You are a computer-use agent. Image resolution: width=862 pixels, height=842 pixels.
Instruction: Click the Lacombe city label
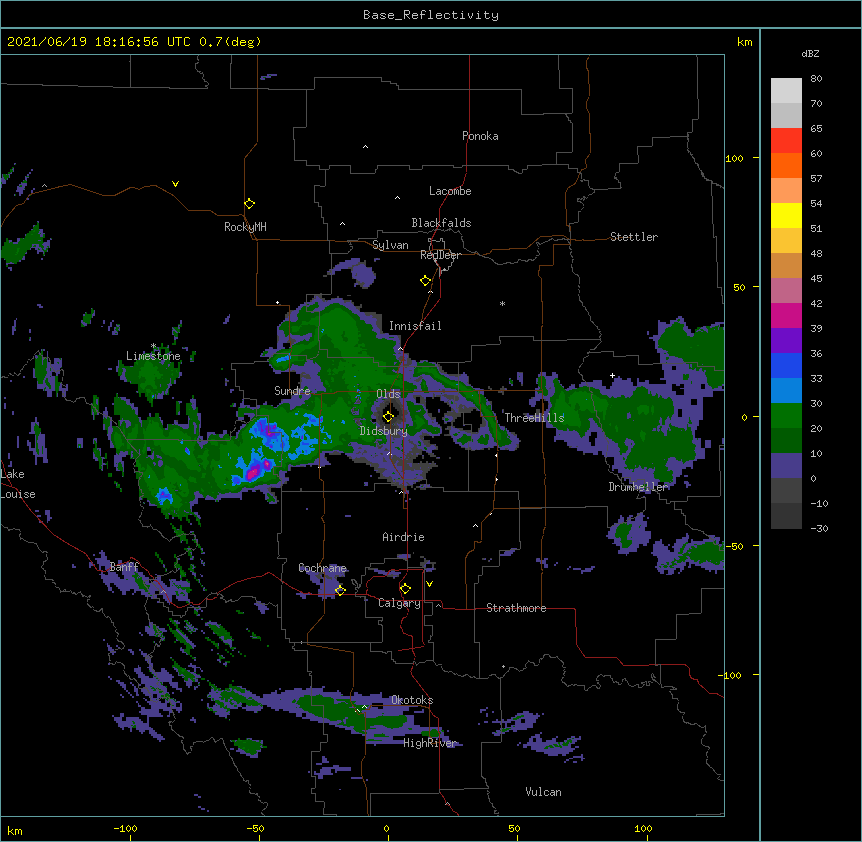[x=450, y=191]
